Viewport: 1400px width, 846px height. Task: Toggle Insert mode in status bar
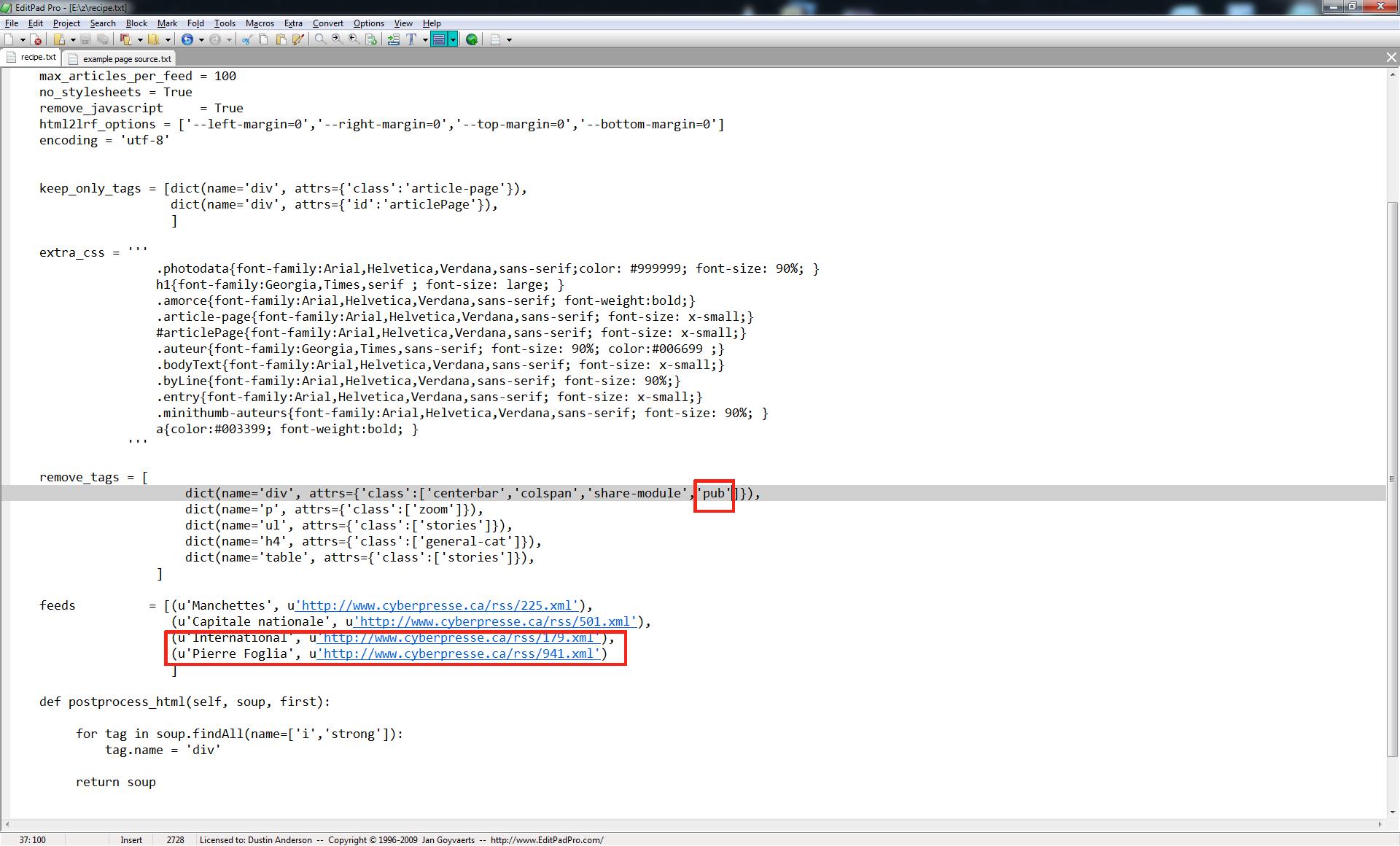pos(131,840)
